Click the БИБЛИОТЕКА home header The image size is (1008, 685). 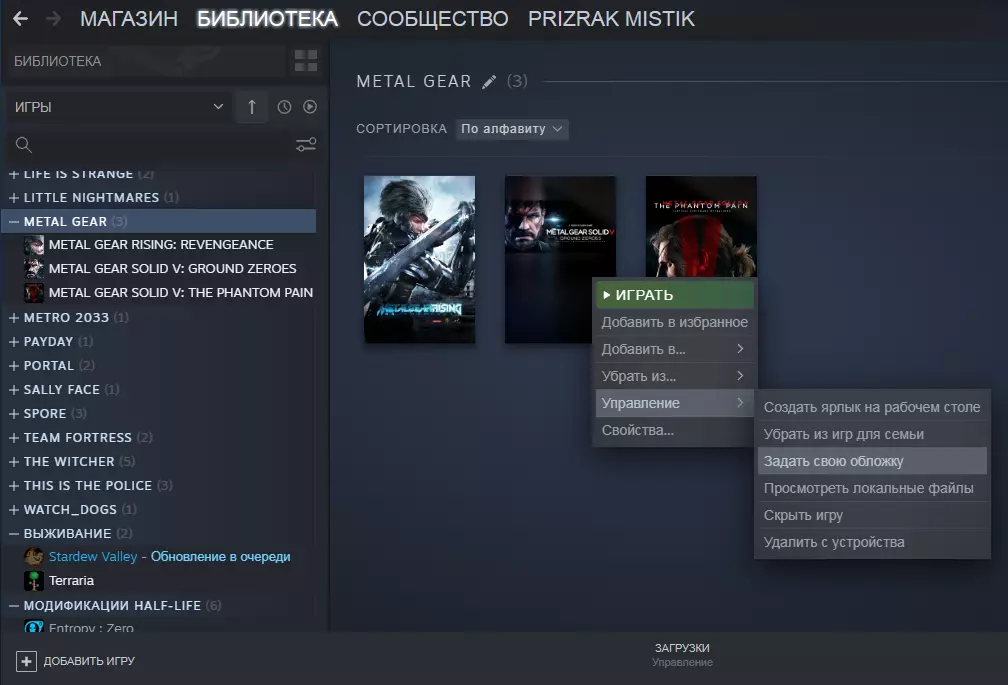[x=147, y=61]
